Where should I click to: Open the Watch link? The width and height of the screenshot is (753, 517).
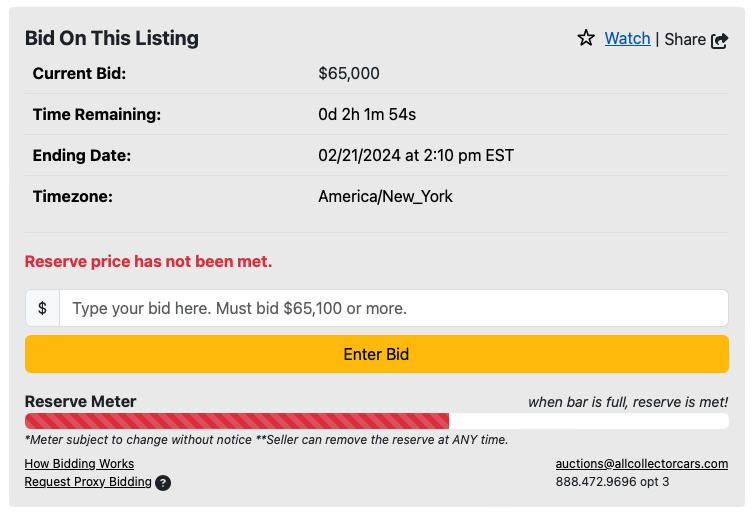point(627,38)
